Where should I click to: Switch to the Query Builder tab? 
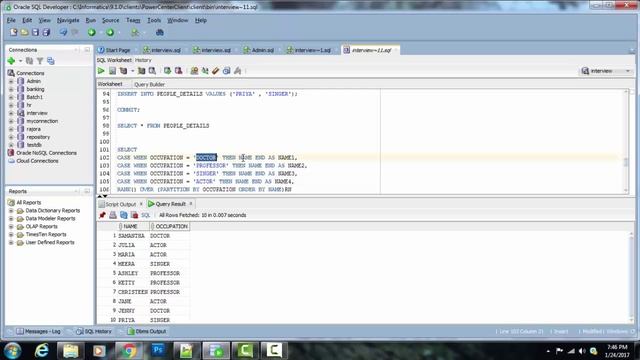tap(149, 84)
